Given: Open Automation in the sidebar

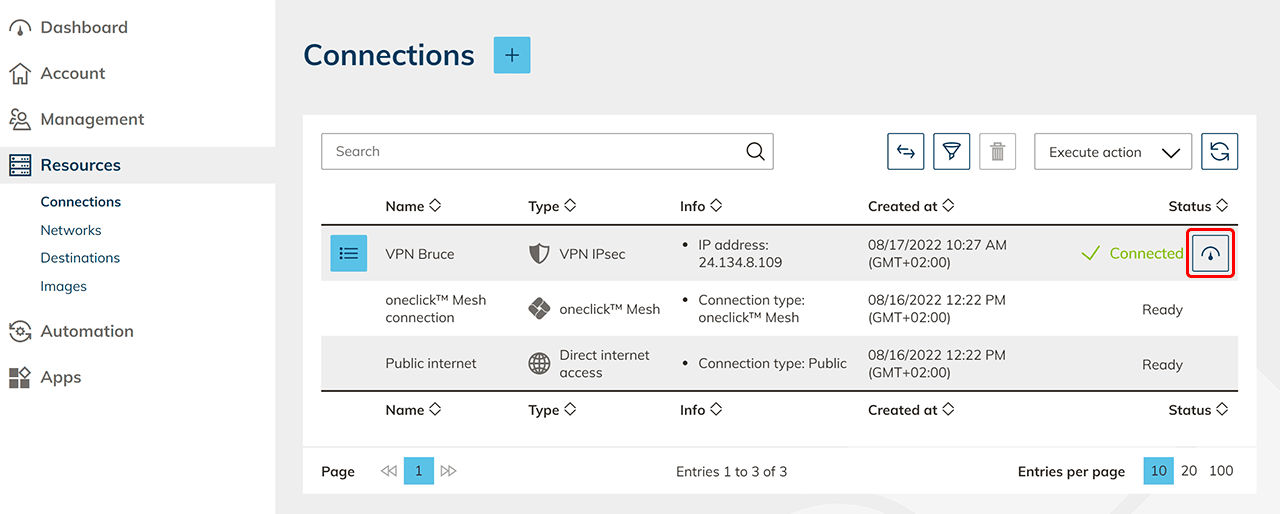Looking at the screenshot, I should point(86,331).
